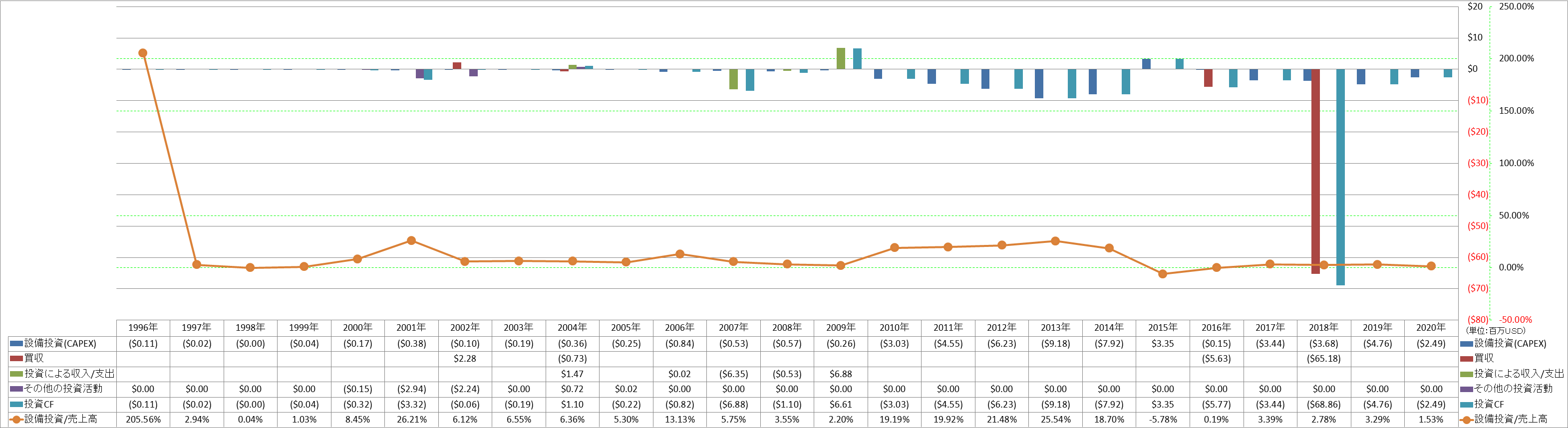Click the tall teal 投資CF bar for 2018

(1340, 177)
